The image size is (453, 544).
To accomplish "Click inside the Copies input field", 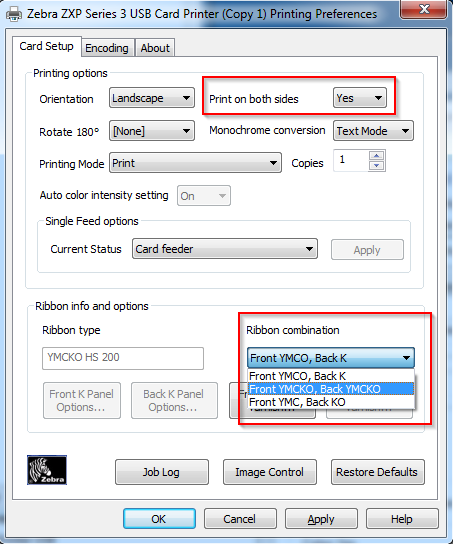I will pos(351,160).
